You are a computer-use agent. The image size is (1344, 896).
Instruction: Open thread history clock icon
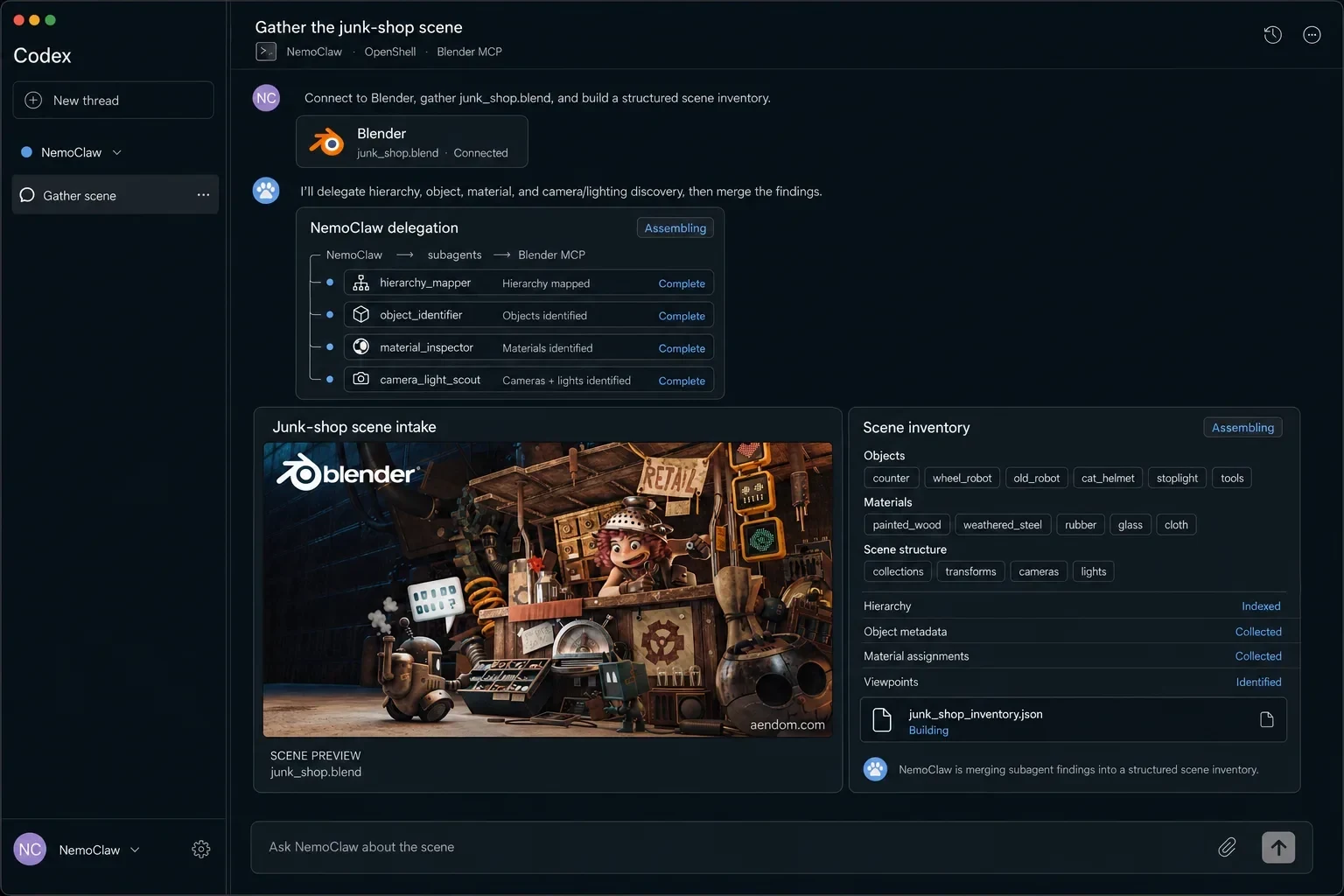(x=1272, y=35)
